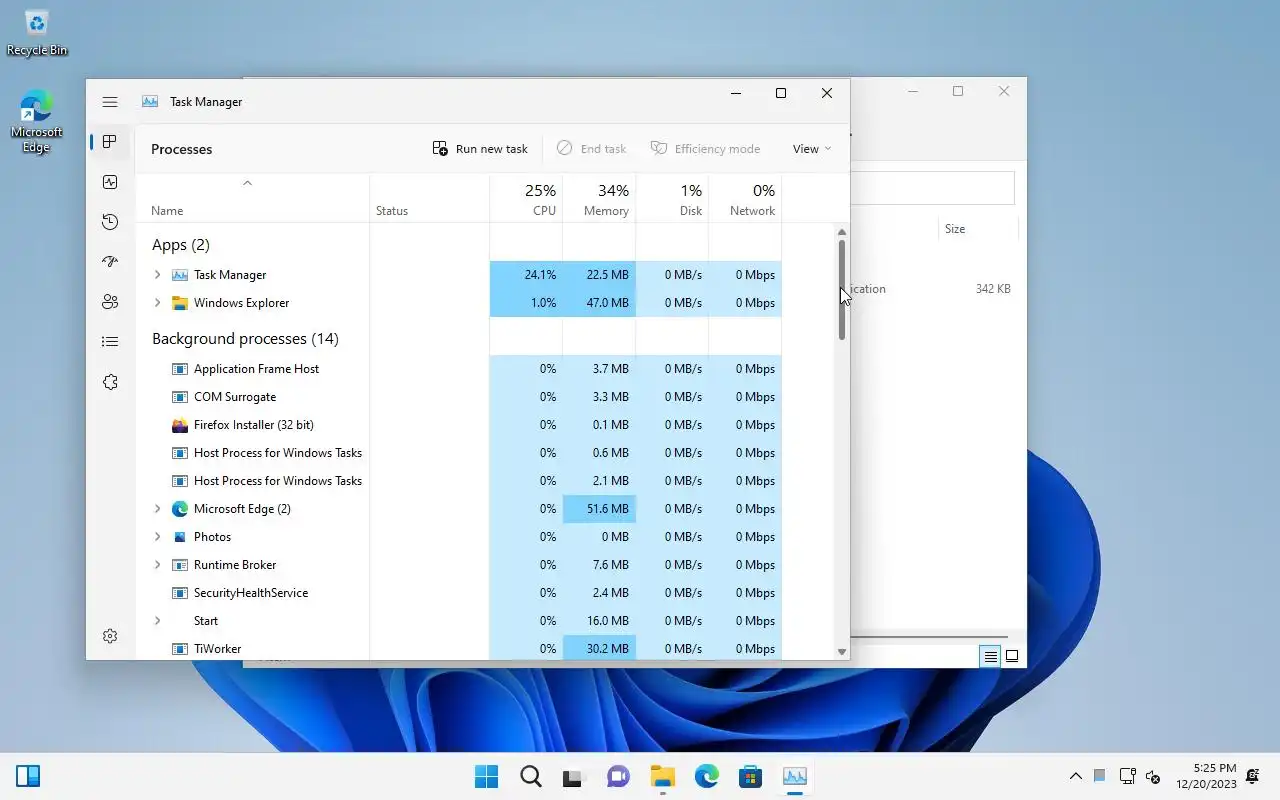1280x800 pixels.
Task: Click the Microsoft Edge process icon in list
Action: coord(180,509)
